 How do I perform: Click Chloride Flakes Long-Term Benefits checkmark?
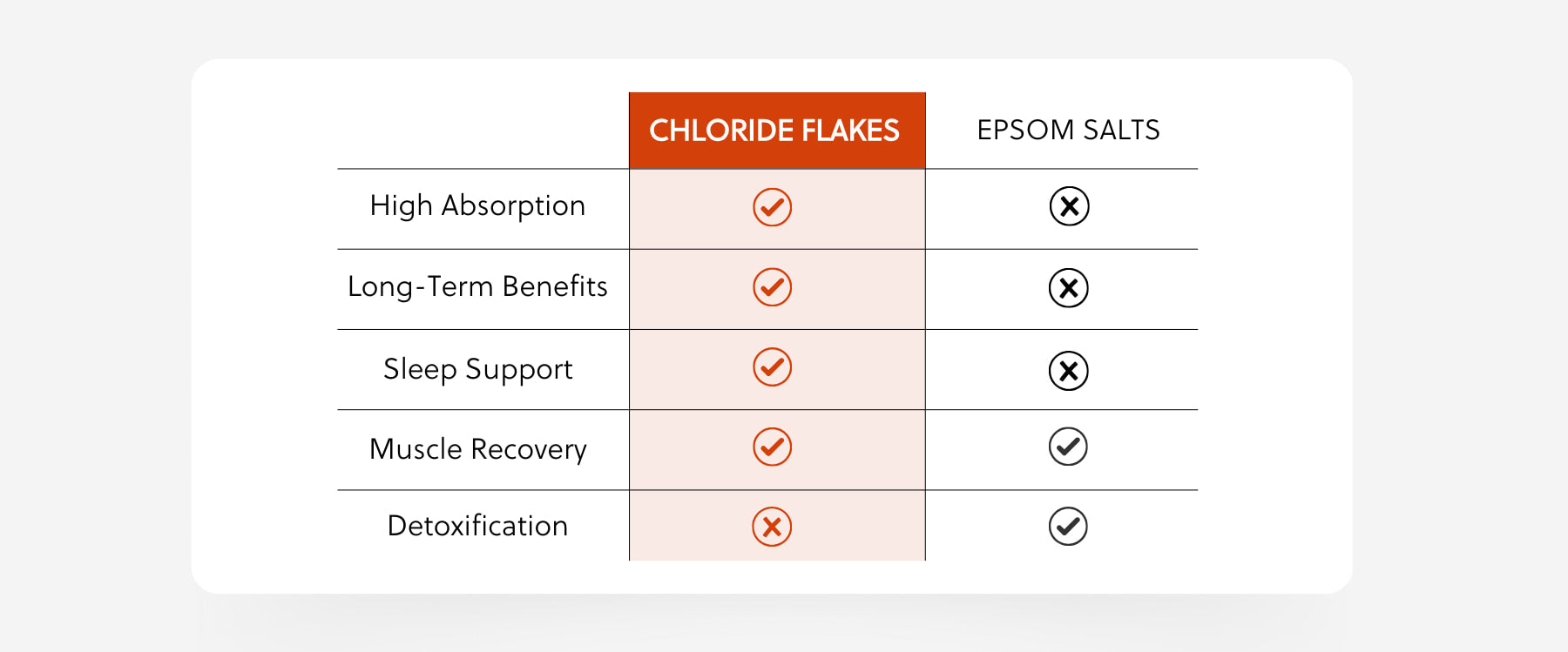[772, 287]
